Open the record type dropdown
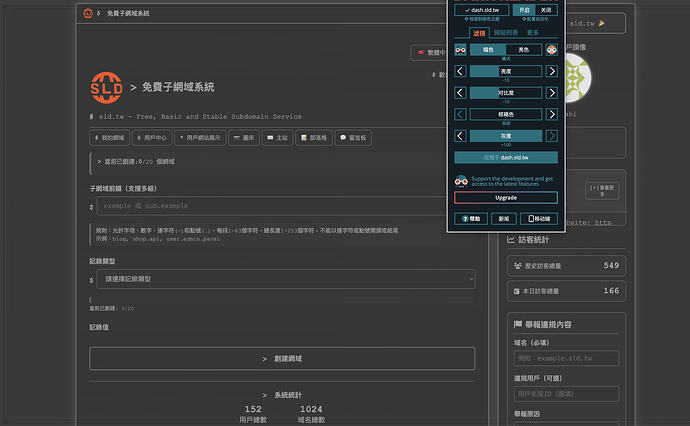The width and height of the screenshot is (690, 426). pos(286,279)
